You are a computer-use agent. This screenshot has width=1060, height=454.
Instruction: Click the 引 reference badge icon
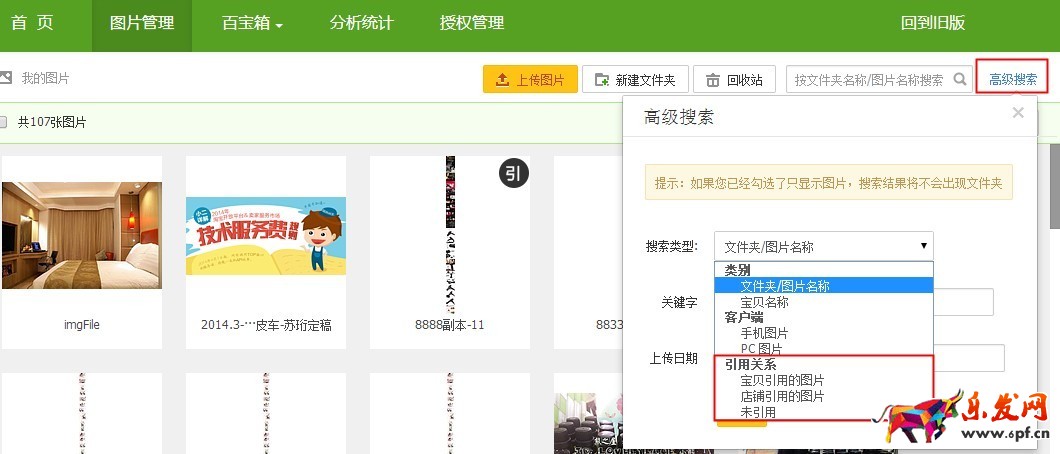(x=514, y=174)
